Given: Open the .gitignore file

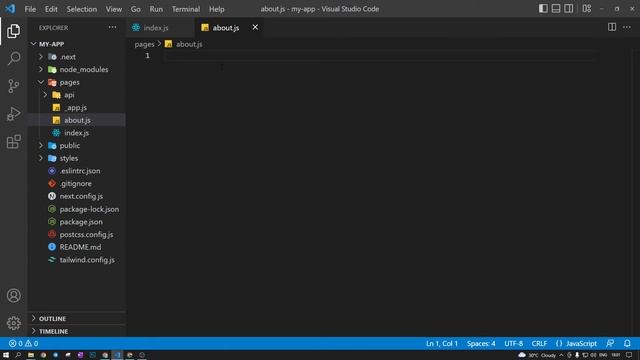Looking at the screenshot, I should point(77,183).
